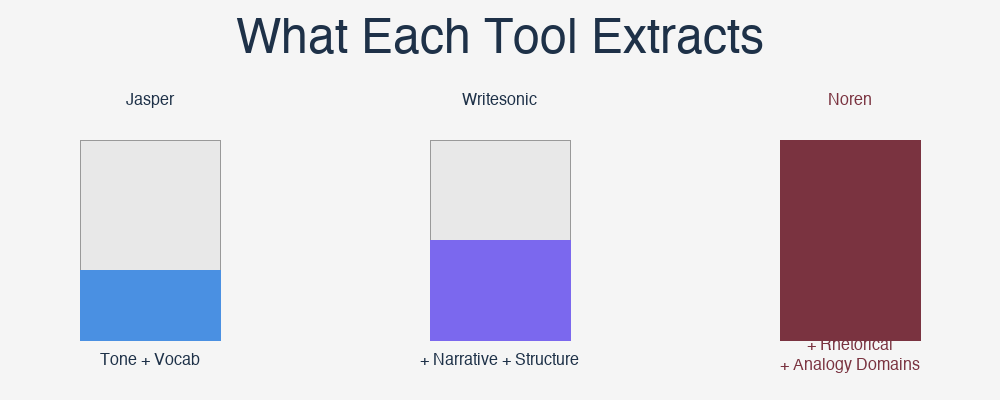
Task: Click the word "Narrative" under Writesonic's bar
Action: 465,359
